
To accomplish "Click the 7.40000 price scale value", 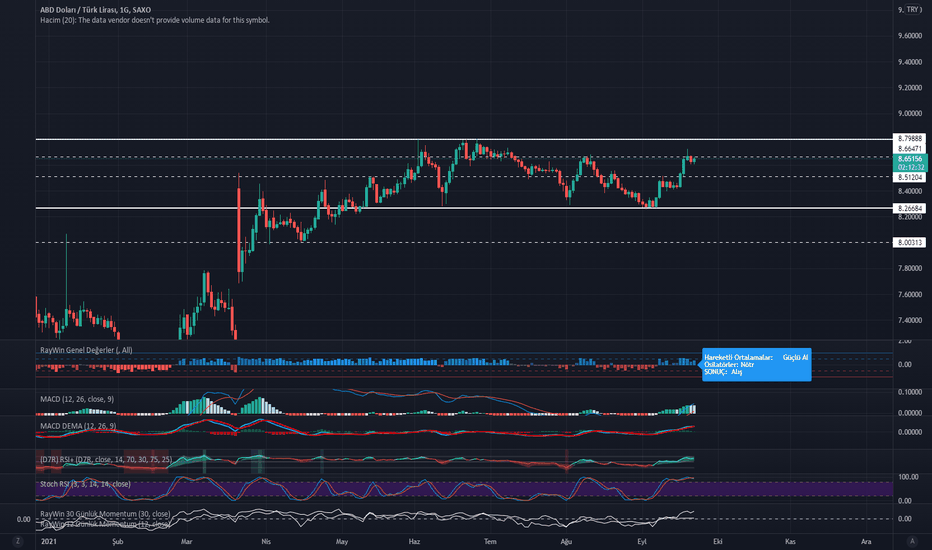I will tap(910, 320).
